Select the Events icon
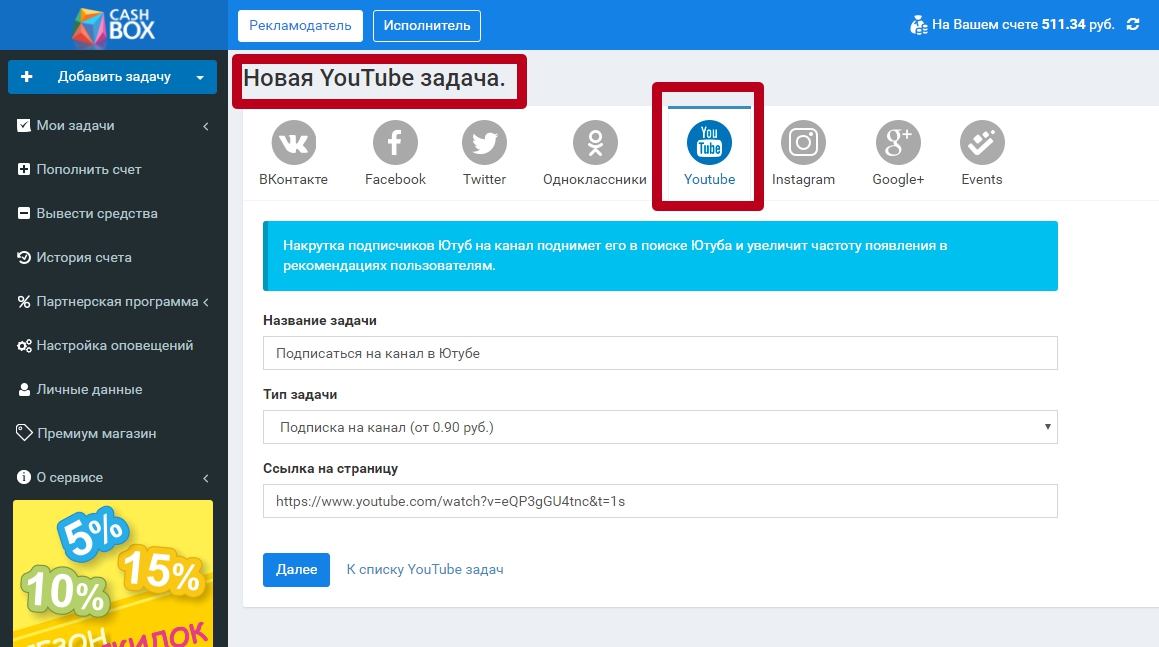 982,143
